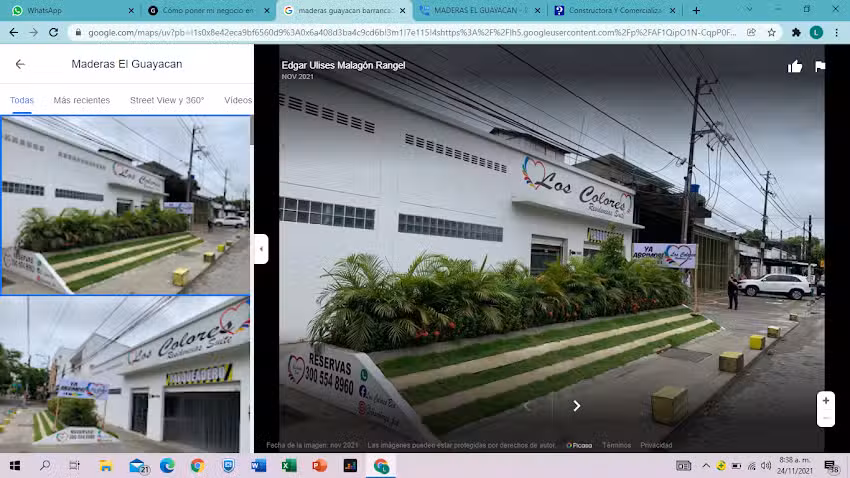The height and width of the screenshot is (478, 850).
Task: Select the second Los Colores photo thumbnail
Action: pyautogui.click(x=125, y=375)
